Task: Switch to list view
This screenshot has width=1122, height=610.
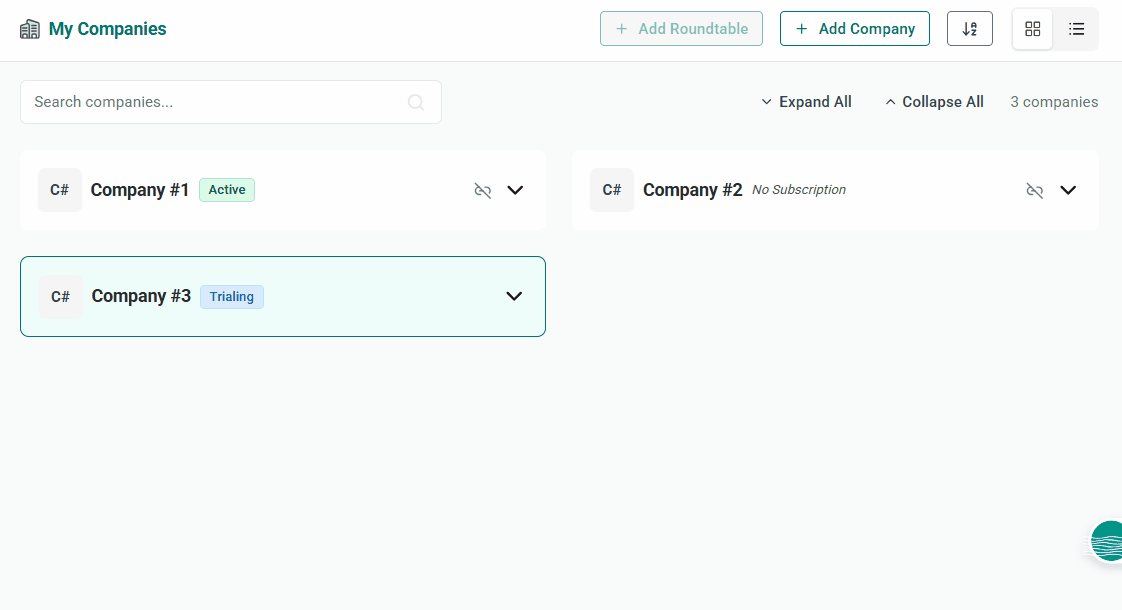Action: [x=1076, y=29]
